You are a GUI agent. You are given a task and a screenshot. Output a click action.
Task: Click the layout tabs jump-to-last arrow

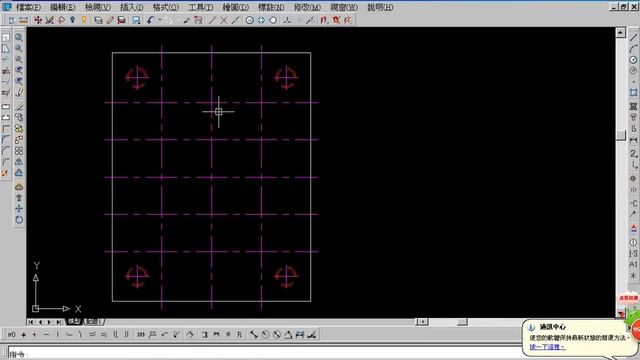[58, 322]
